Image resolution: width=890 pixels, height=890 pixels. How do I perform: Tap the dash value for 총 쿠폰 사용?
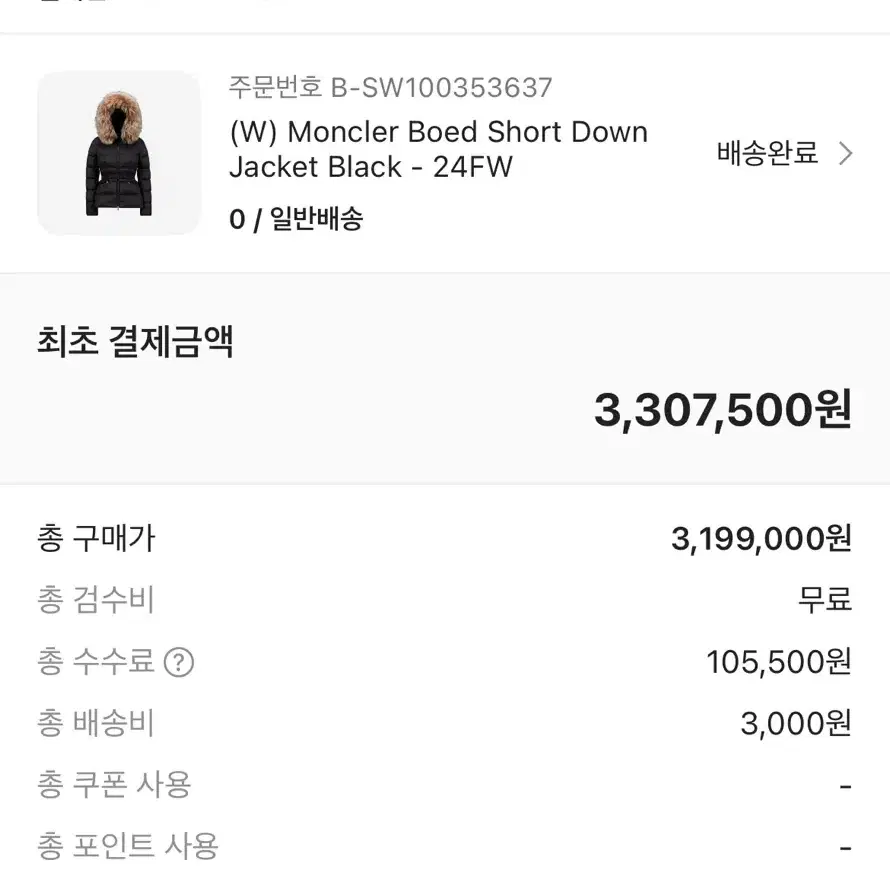tap(845, 787)
